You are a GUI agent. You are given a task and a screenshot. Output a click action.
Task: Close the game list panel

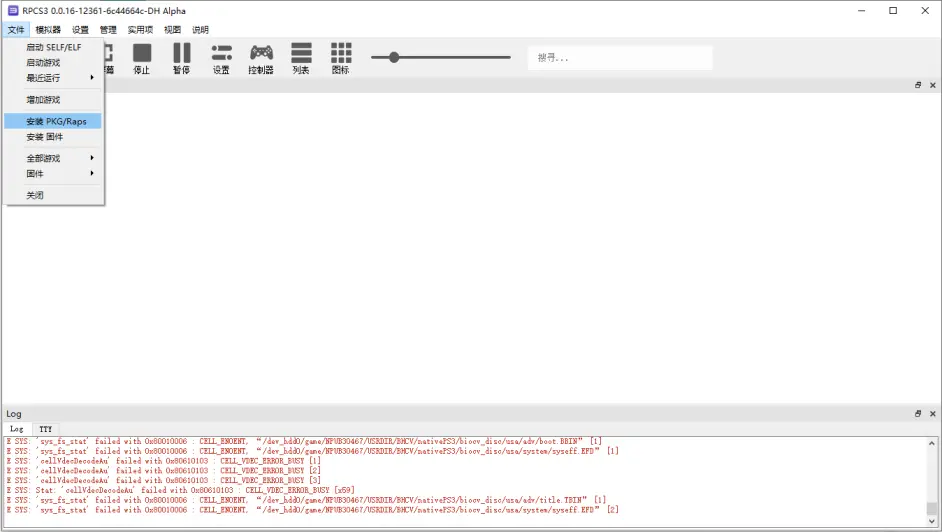(x=932, y=85)
